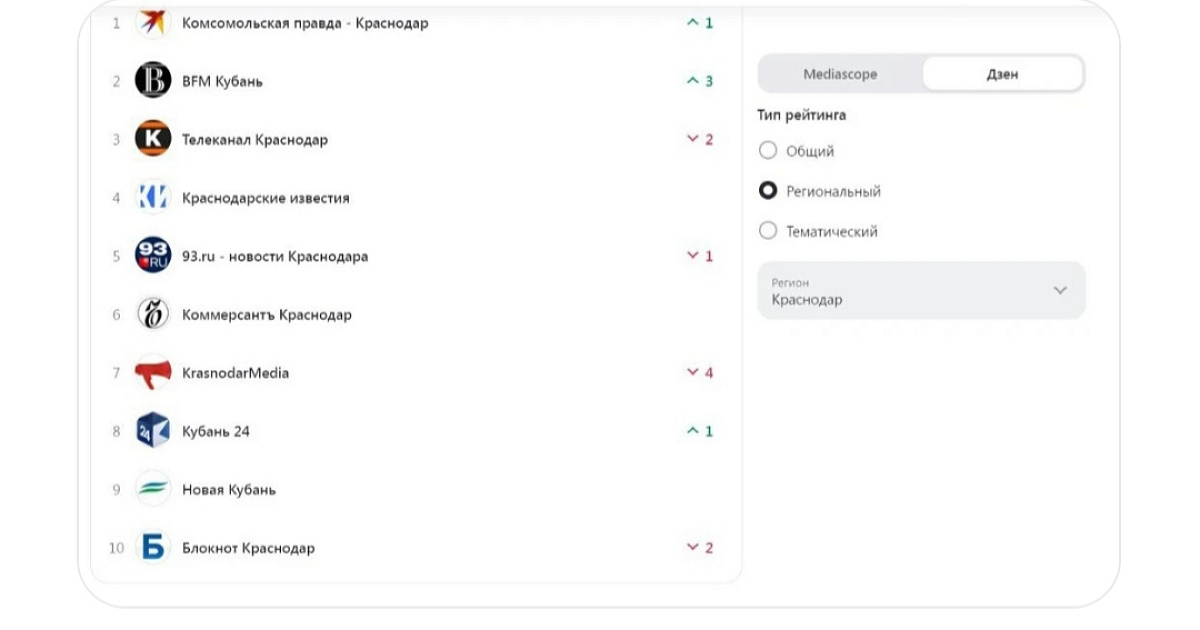The image size is (1200, 630).
Task: Open the Блокнот Краснодар link
Action: (248, 548)
